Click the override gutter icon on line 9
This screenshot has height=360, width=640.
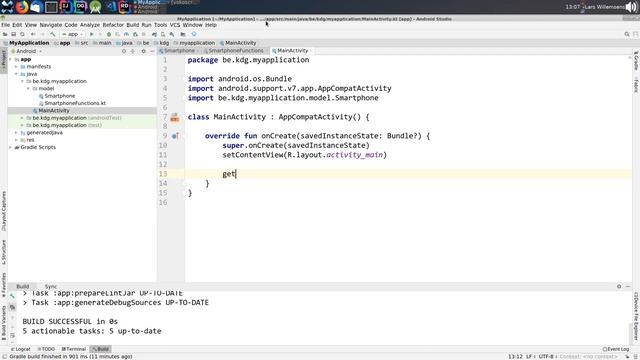[x=175, y=136]
